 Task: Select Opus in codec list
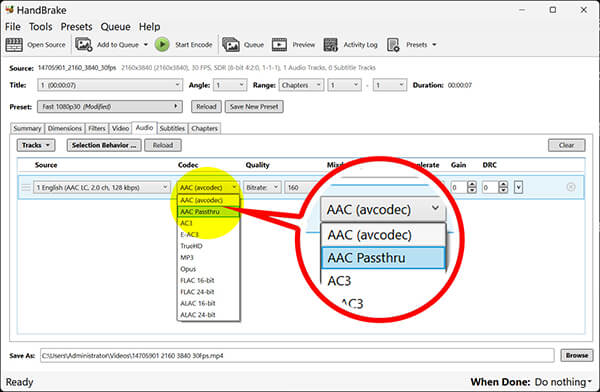click(x=208, y=269)
